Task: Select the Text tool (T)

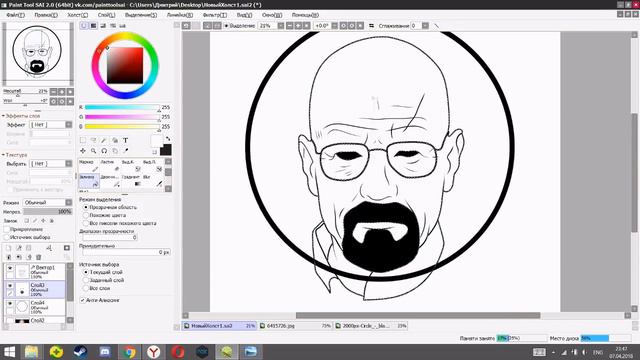Action: click(126, 140)
